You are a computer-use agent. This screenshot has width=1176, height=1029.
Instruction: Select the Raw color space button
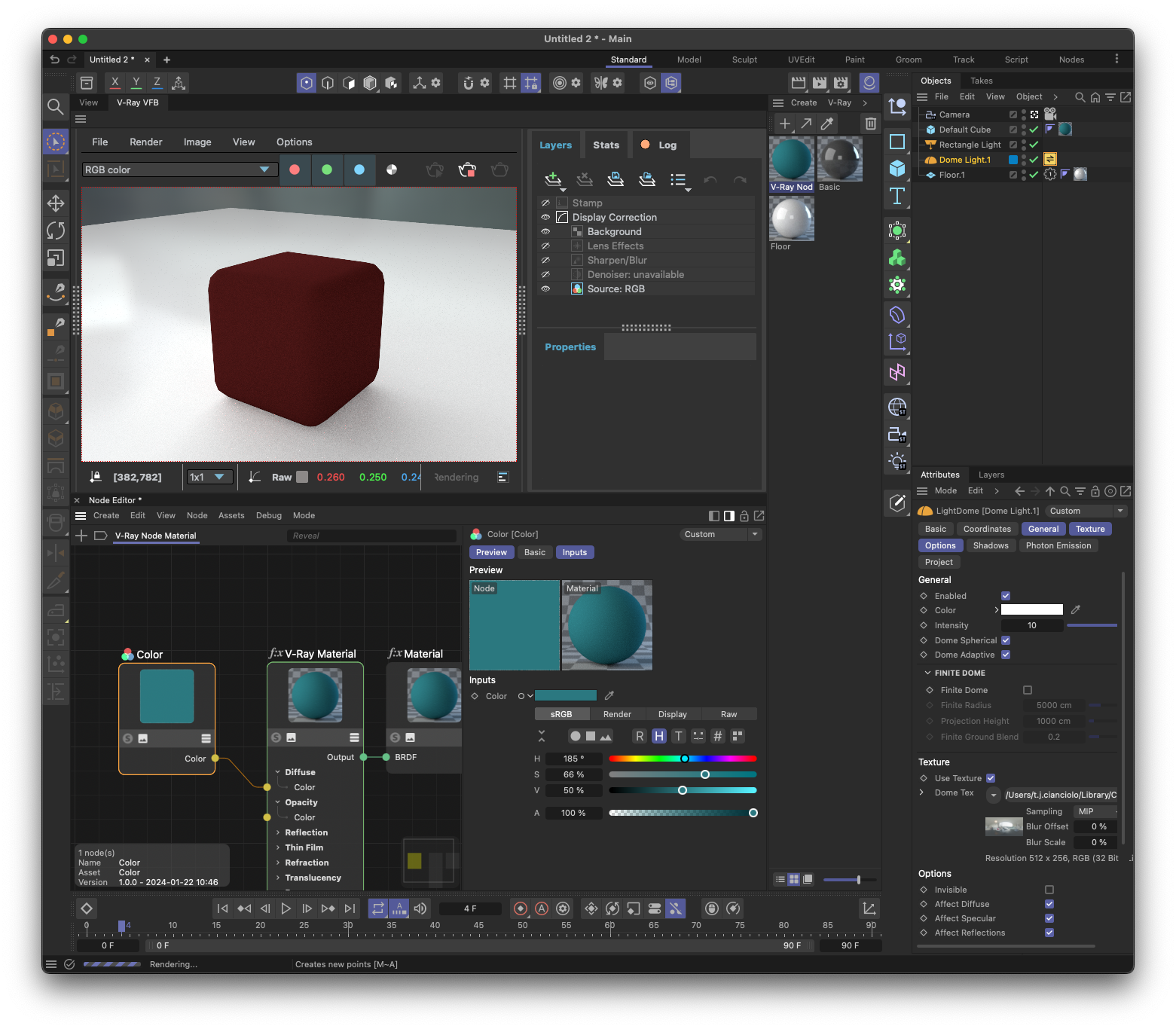(x=729, y=714)
